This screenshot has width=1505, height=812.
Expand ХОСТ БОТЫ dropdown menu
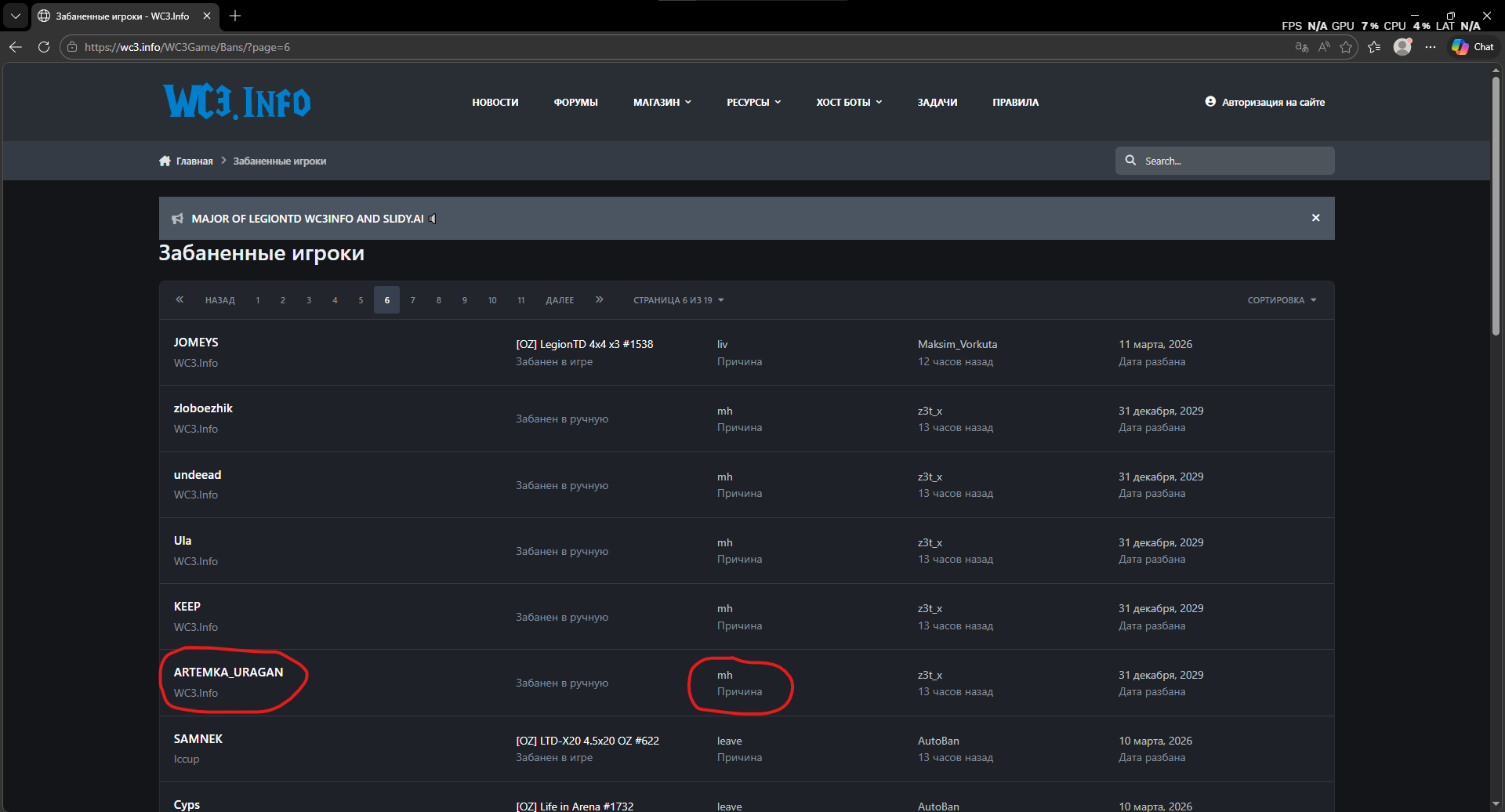tap(849, 103)
